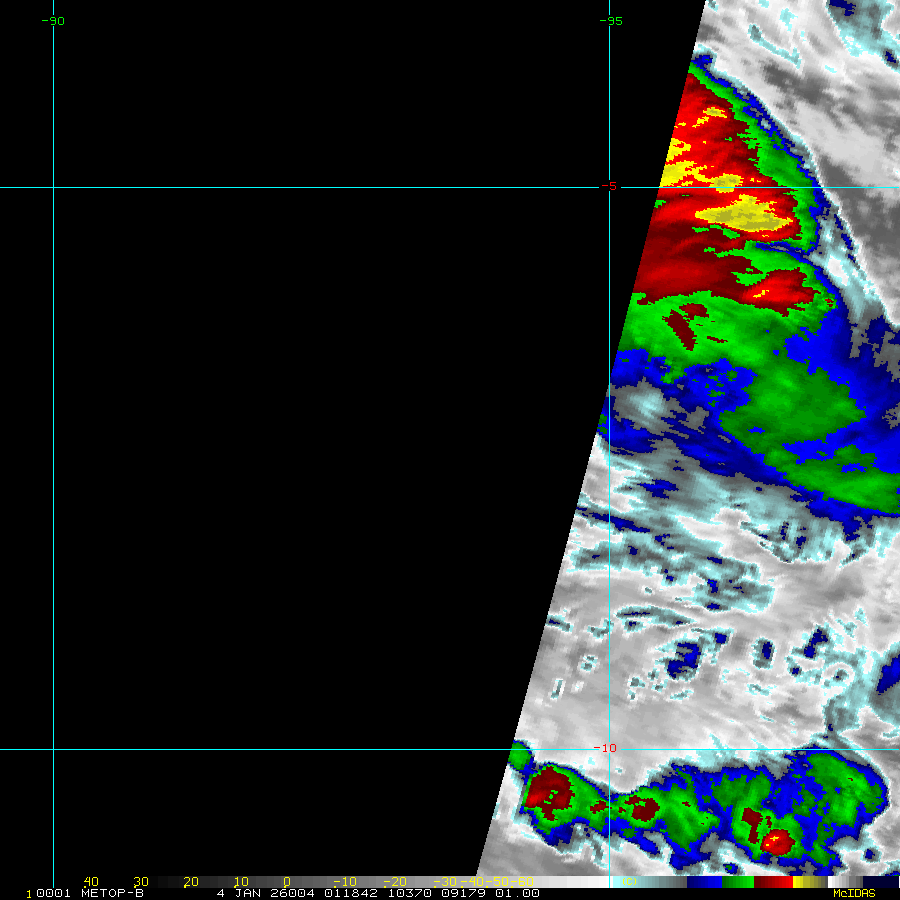The image size is (900, 900).
Task: Click the 30 mark on temperature scale
Action: tap(141, 882)
